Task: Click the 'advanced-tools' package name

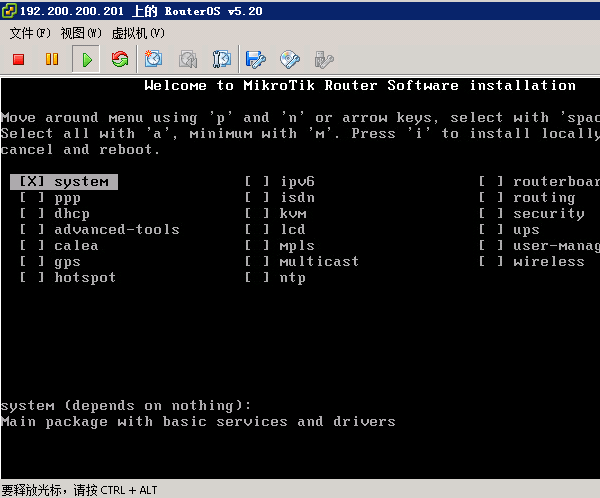Action: coord(117,229)
